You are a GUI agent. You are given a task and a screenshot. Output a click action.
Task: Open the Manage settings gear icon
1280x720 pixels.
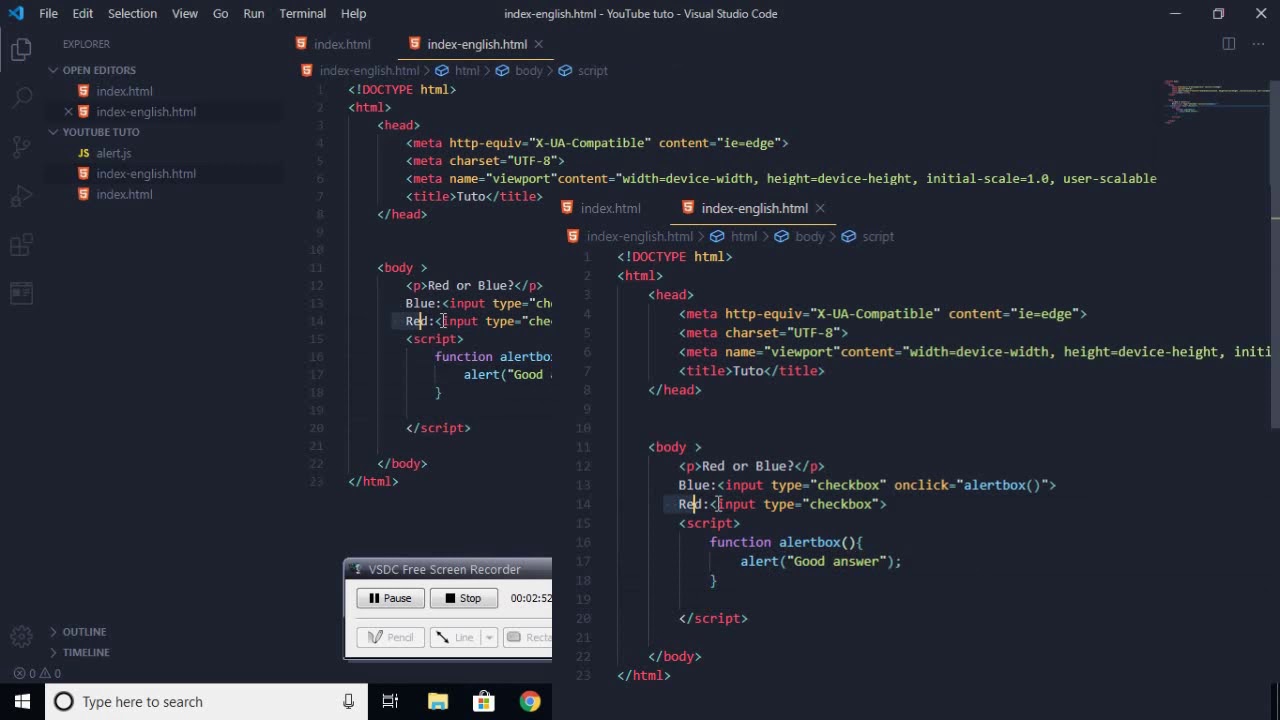(x=21, y=635)
